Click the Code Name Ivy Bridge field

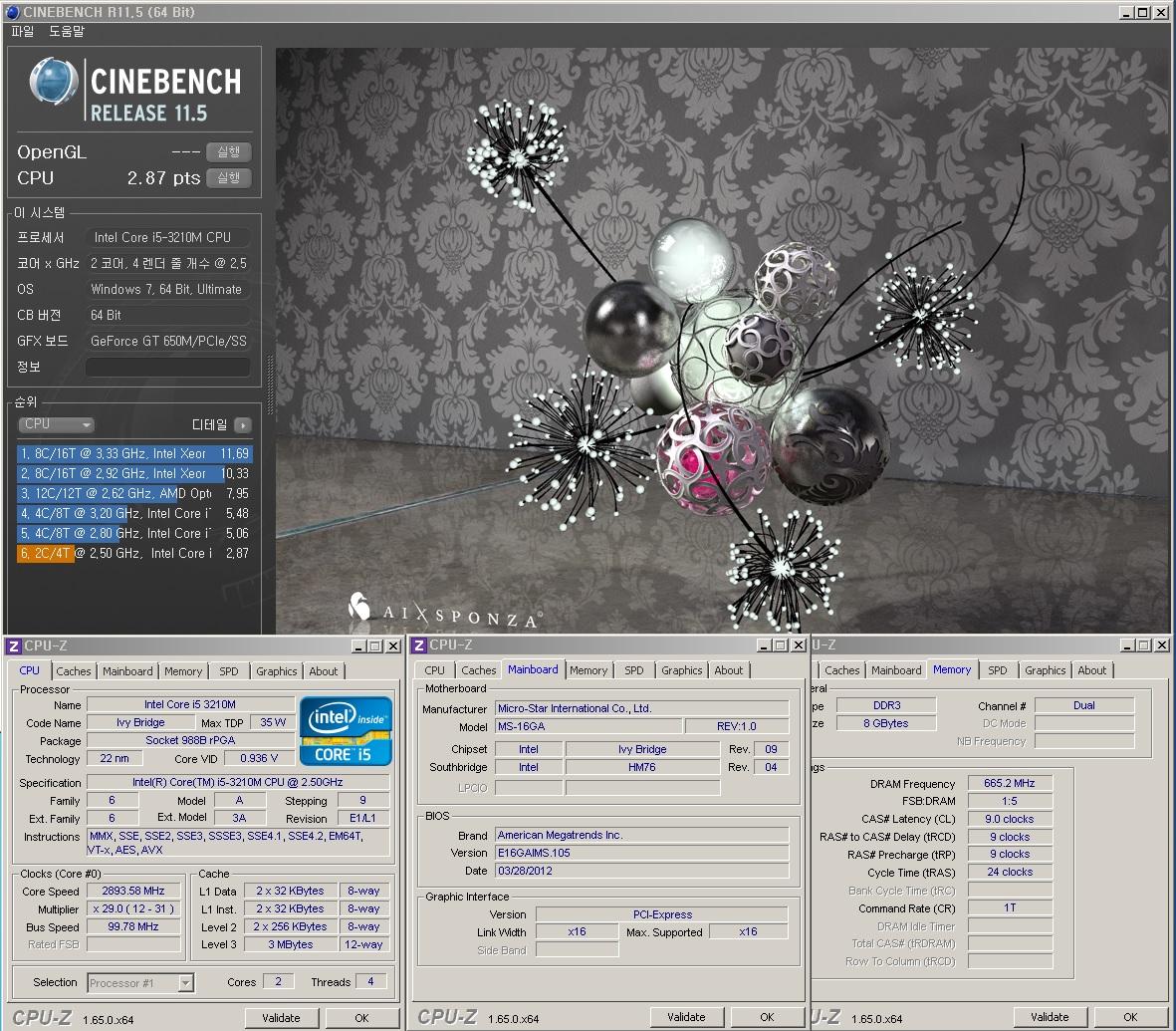click(x=140, y=722)
